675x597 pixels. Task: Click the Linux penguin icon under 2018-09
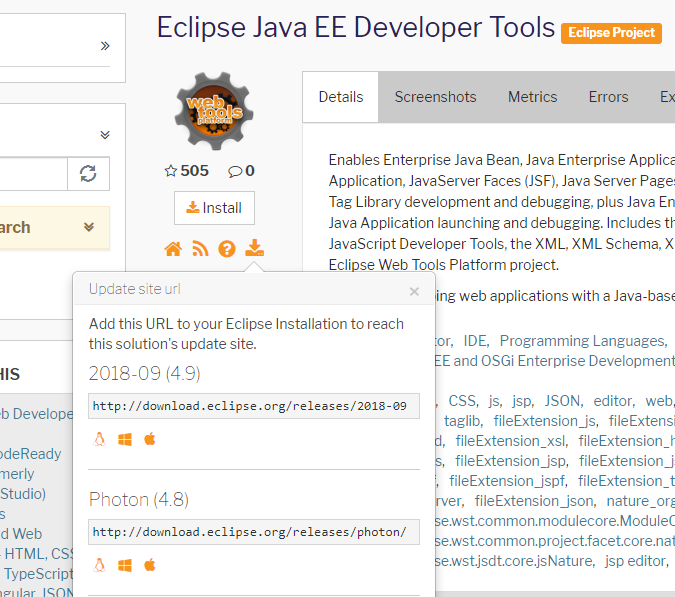point(99,439)
